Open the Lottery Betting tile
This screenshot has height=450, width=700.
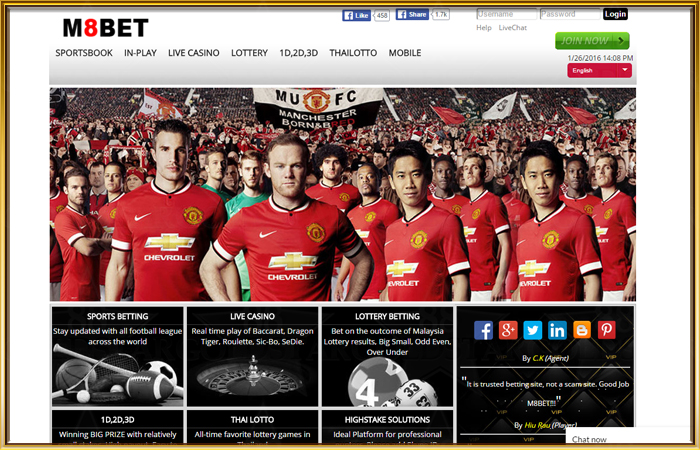(x=387, y=357)
